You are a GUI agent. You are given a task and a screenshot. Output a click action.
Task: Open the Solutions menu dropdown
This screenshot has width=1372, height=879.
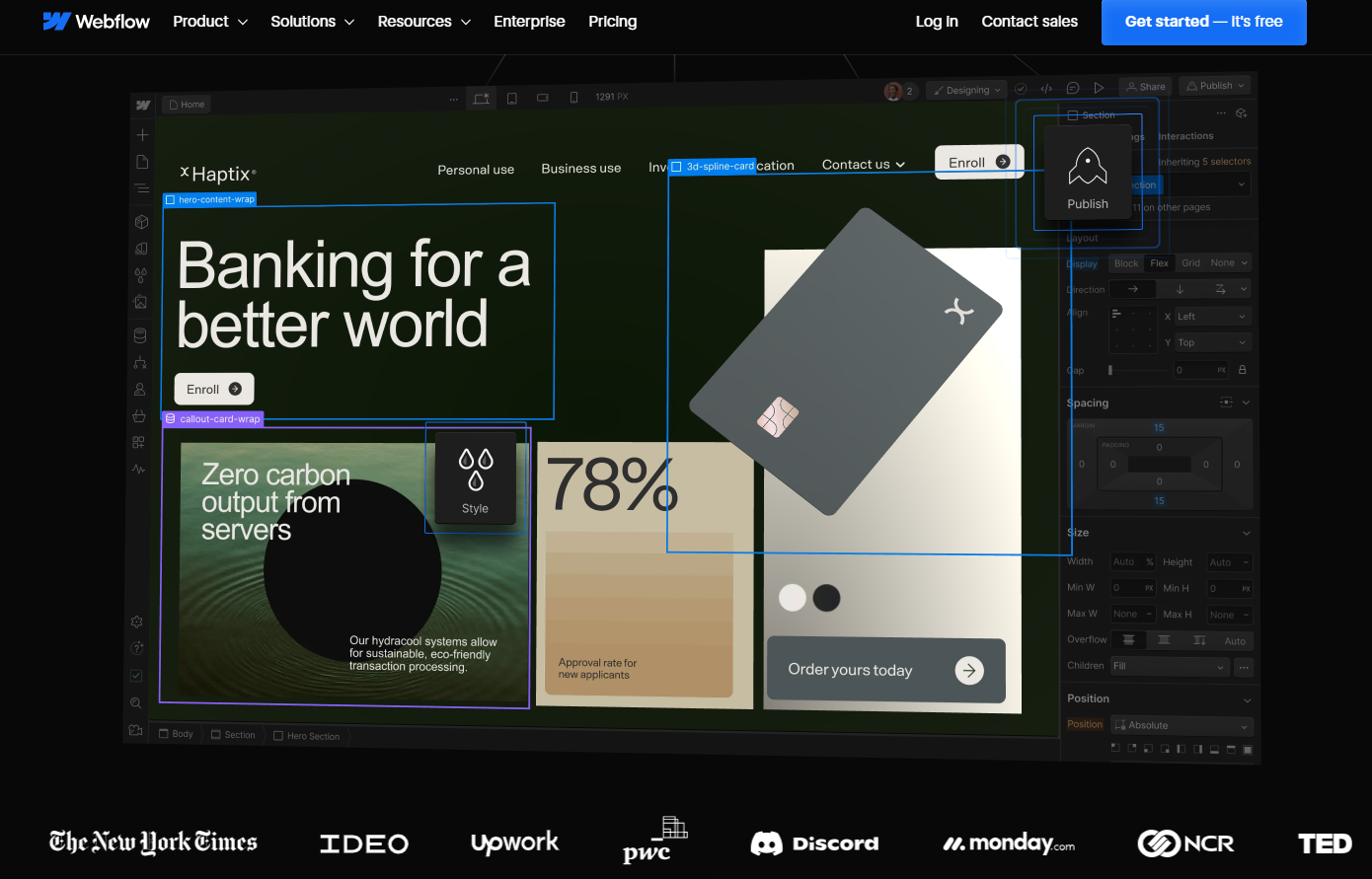pyautogui.click(x=313, y=22)
